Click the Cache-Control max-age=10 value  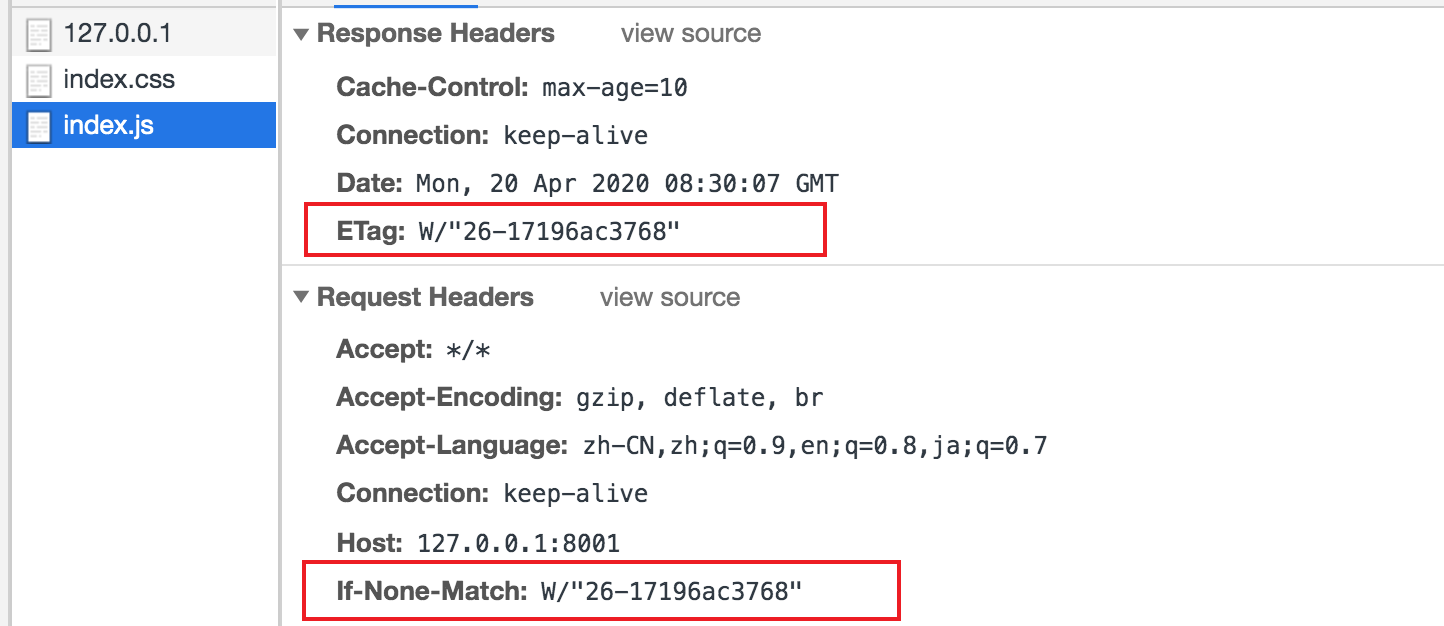(615, 87)
